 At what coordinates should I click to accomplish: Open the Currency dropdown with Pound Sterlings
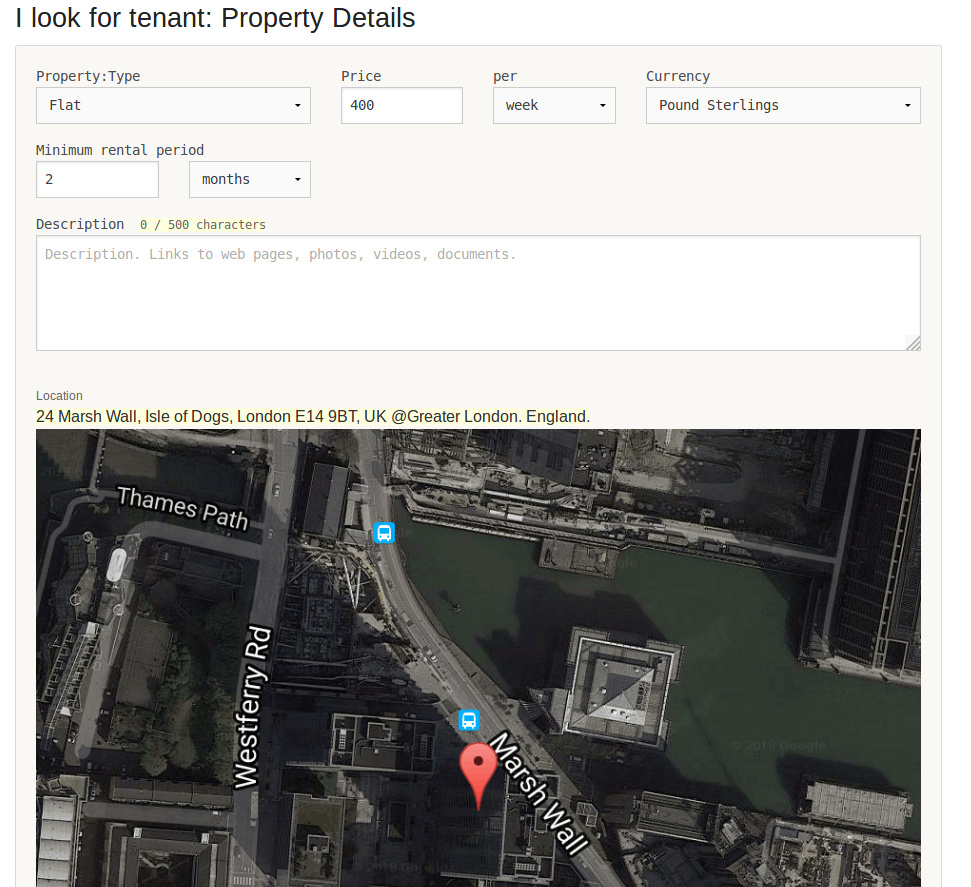coord(782,106)
